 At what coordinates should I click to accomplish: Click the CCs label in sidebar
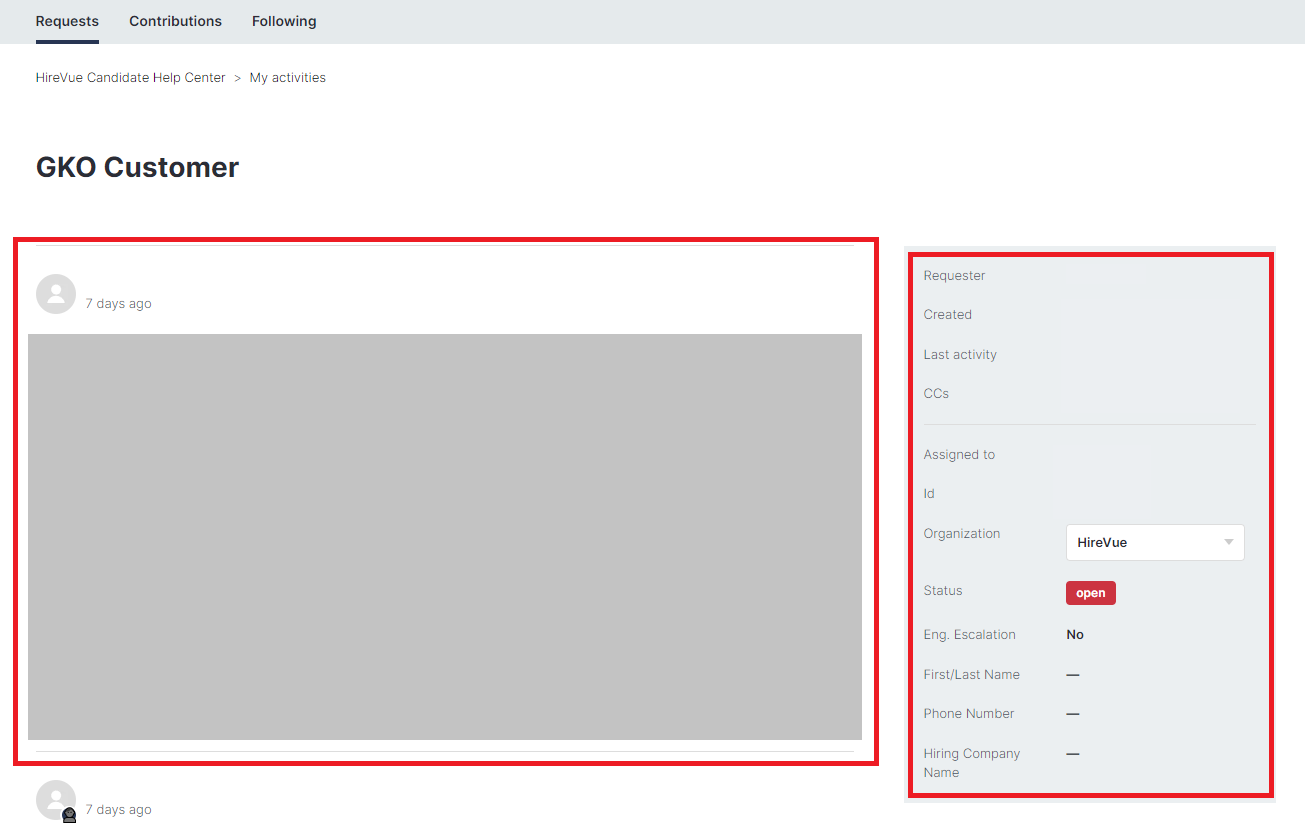936,394
